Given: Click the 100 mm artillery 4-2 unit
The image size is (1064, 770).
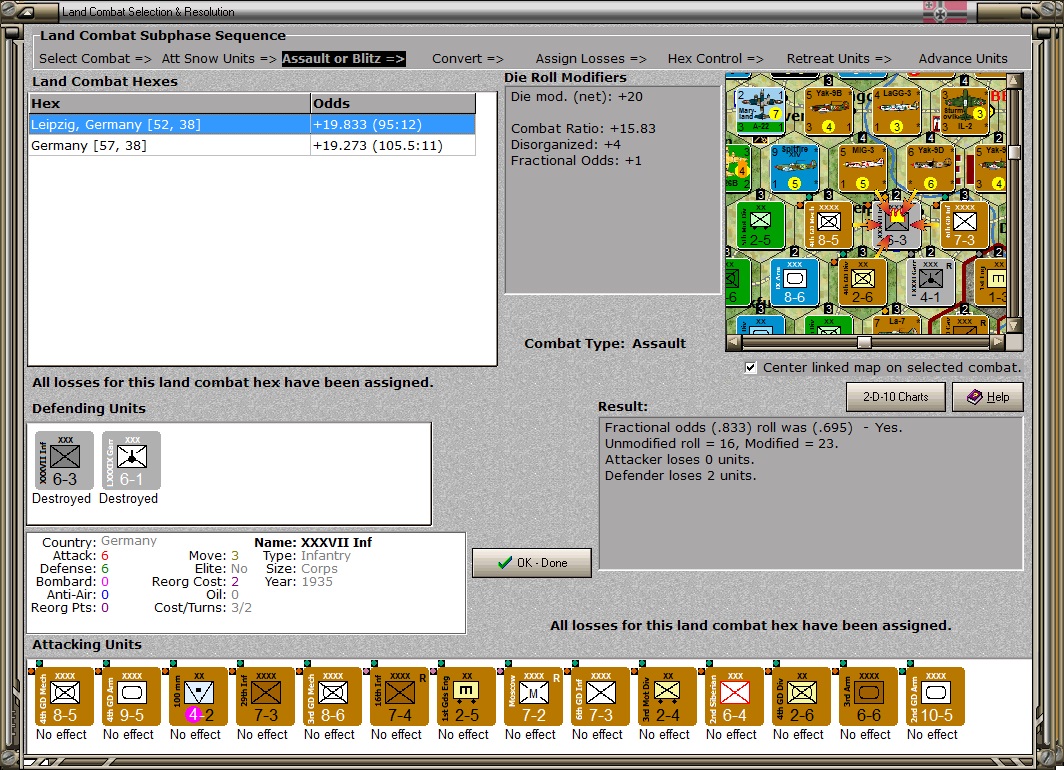Looking at the screenshot, I should pos(199,697).
